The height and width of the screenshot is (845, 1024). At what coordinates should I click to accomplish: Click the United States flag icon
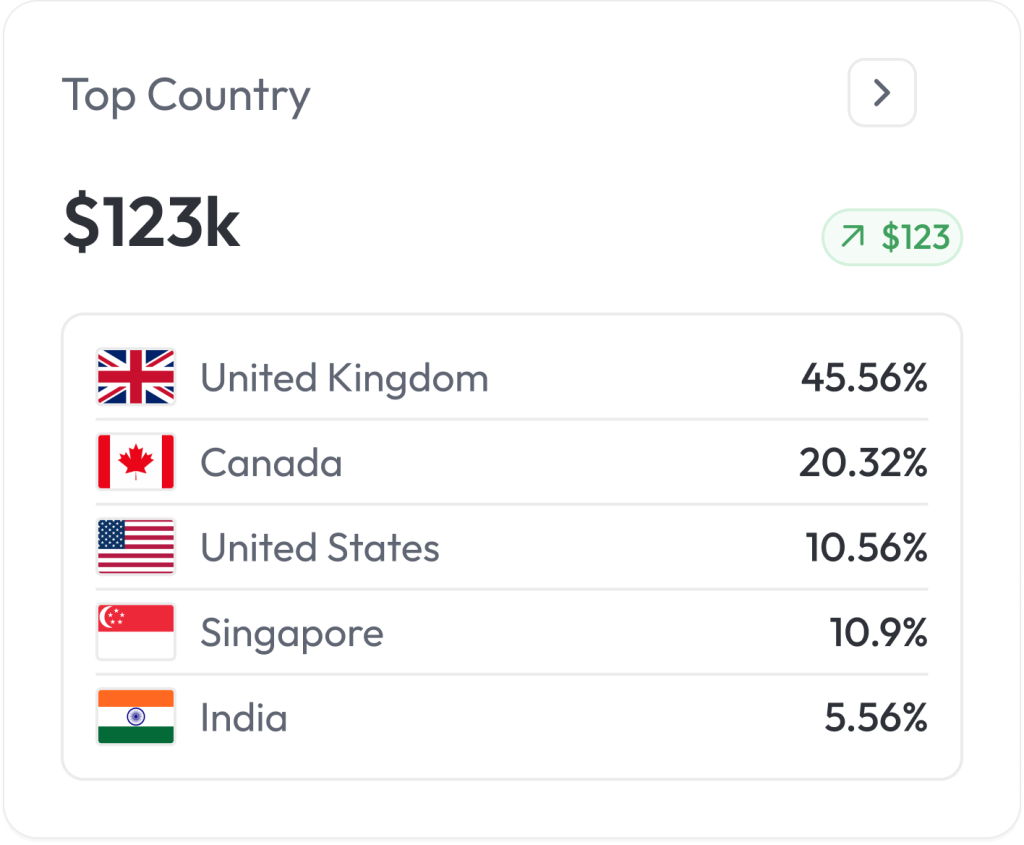click(x=136, y=547)
